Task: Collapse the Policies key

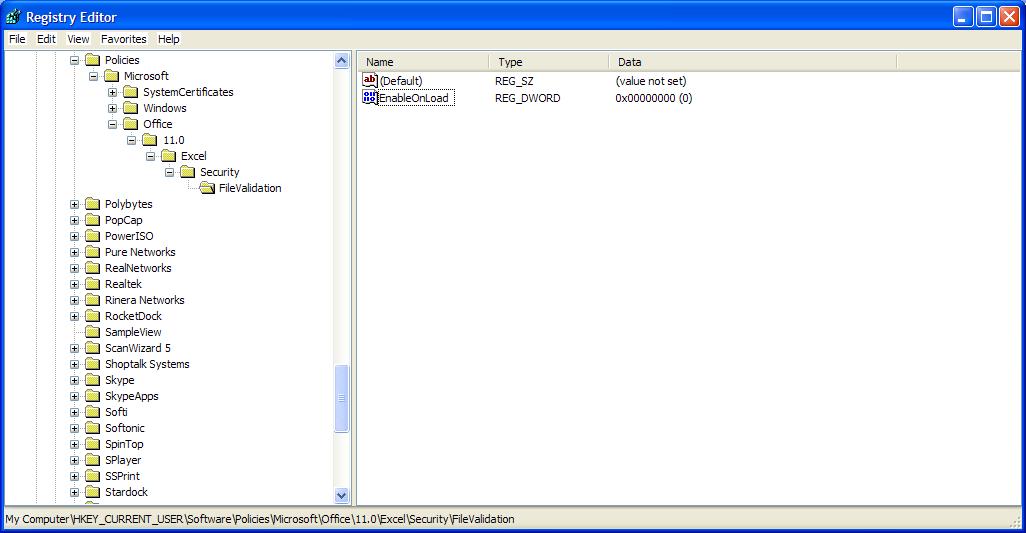Action: click(75, 60)
